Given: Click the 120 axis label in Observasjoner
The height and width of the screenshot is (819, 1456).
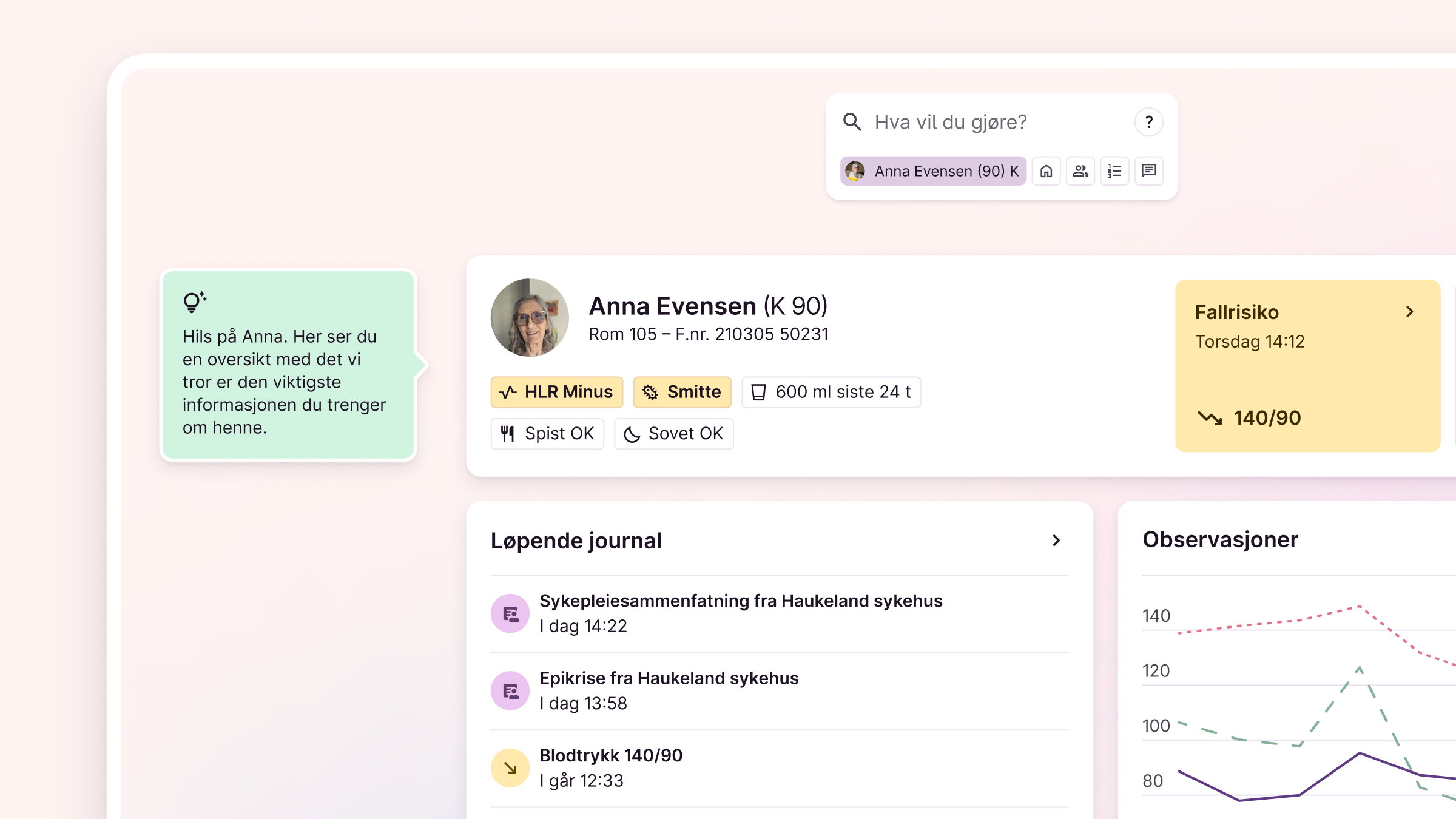Looking at the screenshot, I should pos(1156,670).
